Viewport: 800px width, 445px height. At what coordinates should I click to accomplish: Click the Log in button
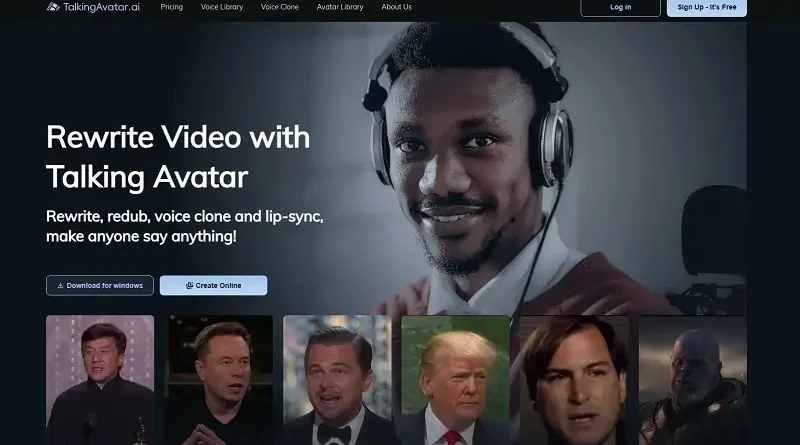coord(620,7)
